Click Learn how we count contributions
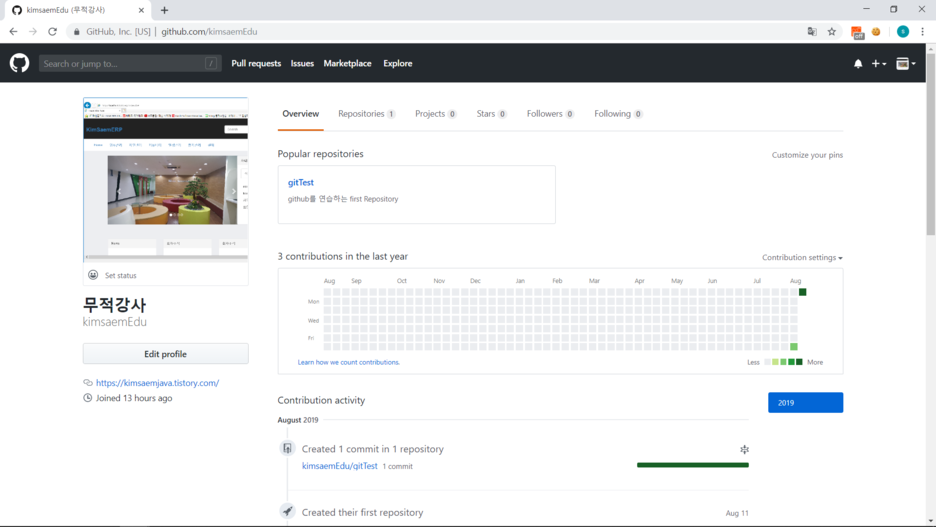Image resolution: width=936 pixels, height=527 pixels. click(x=349, y=362)
